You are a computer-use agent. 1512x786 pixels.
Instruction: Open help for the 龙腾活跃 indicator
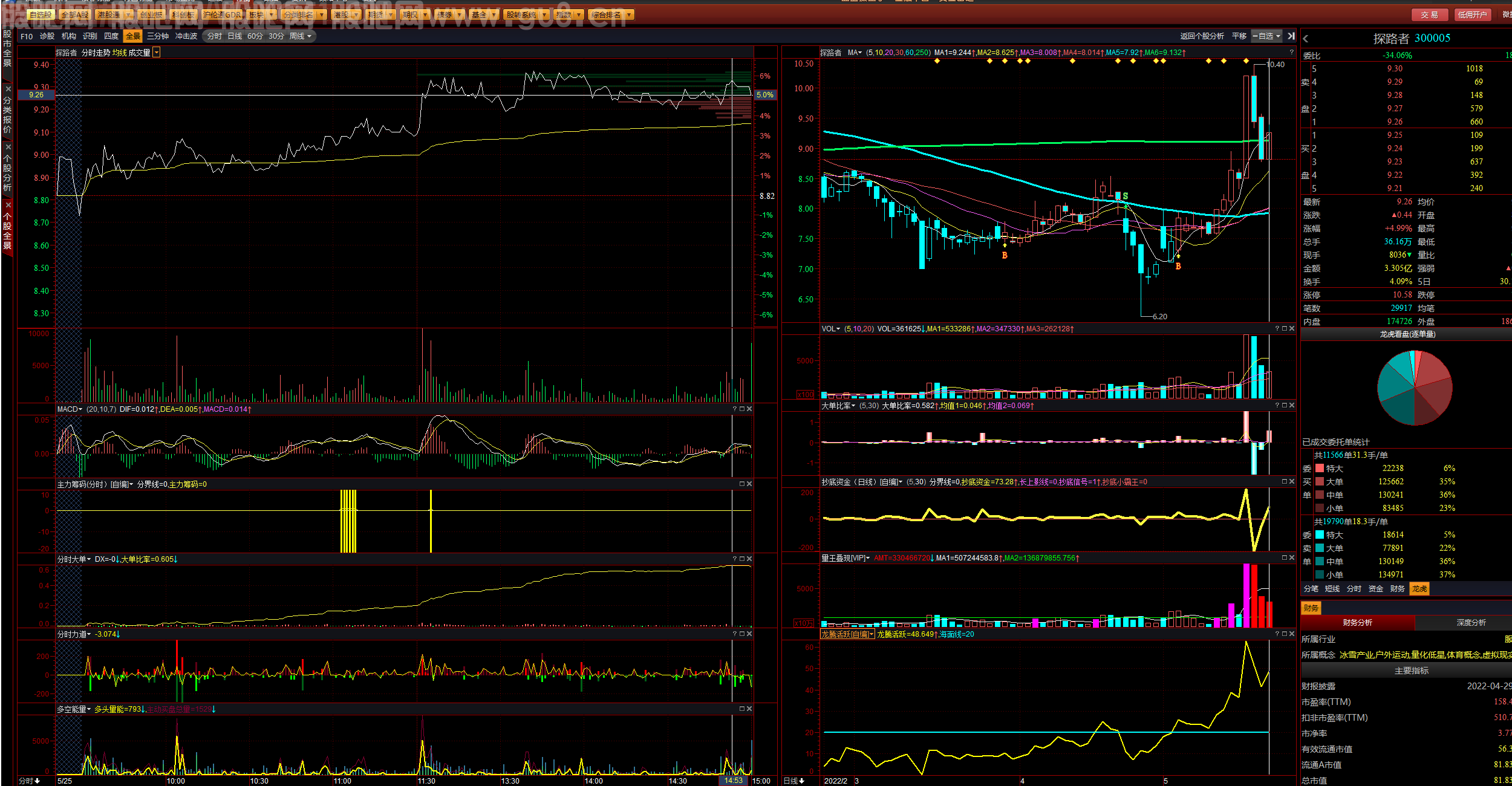click(1277, 634)
